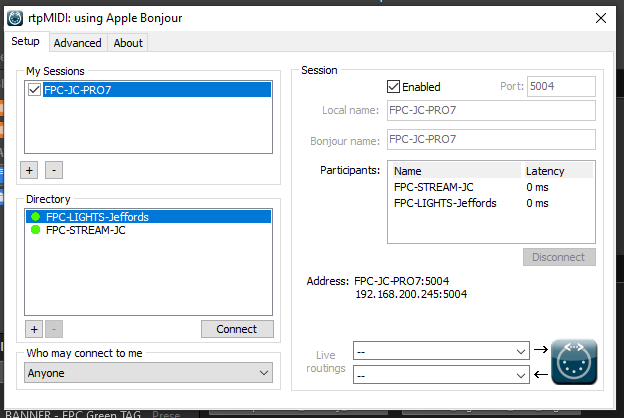Open the About tab
624x418 pixels.
tap(128, 43)
